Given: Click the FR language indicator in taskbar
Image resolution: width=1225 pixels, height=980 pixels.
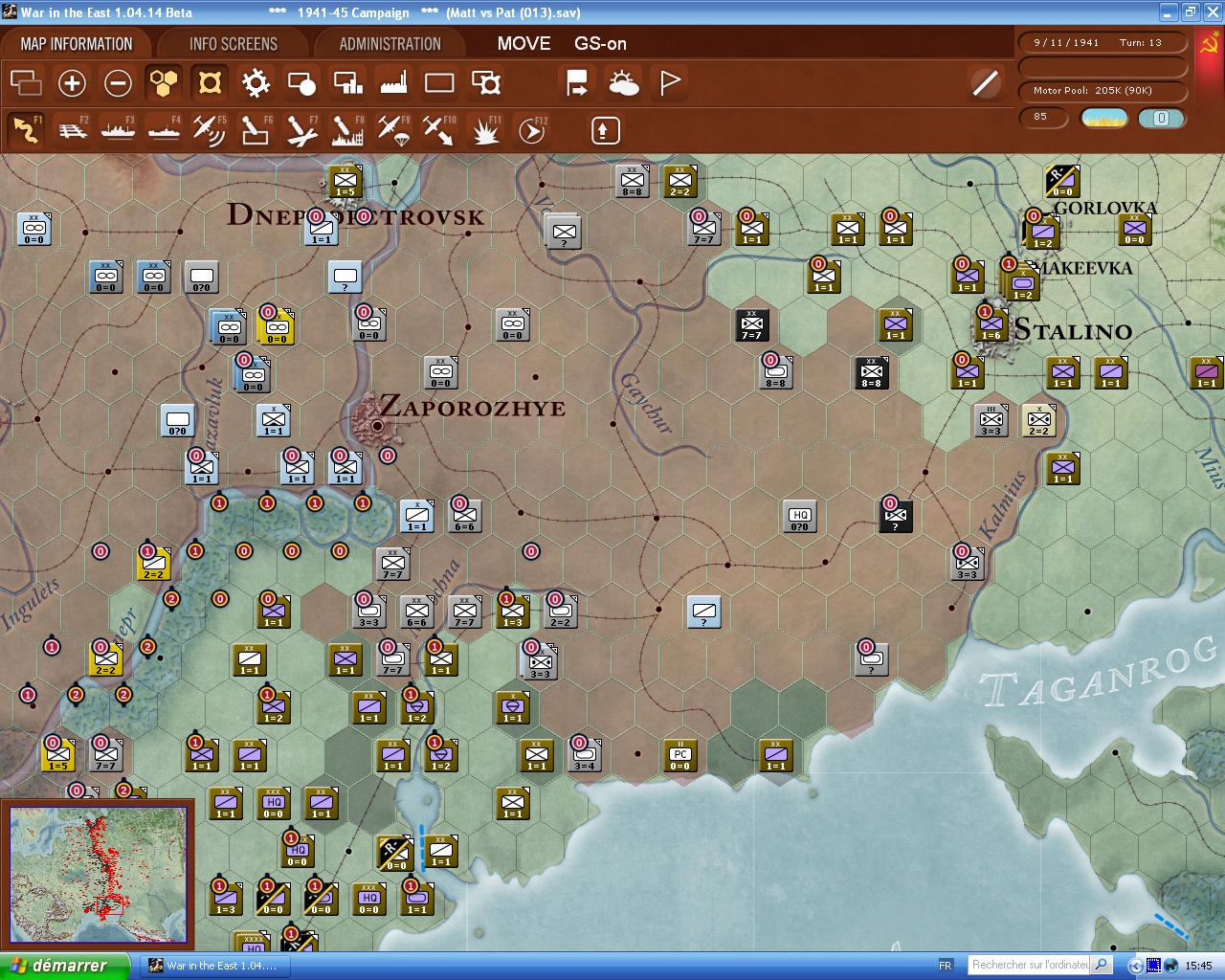Looking at the screenshot, I should (x=946, y=966).
